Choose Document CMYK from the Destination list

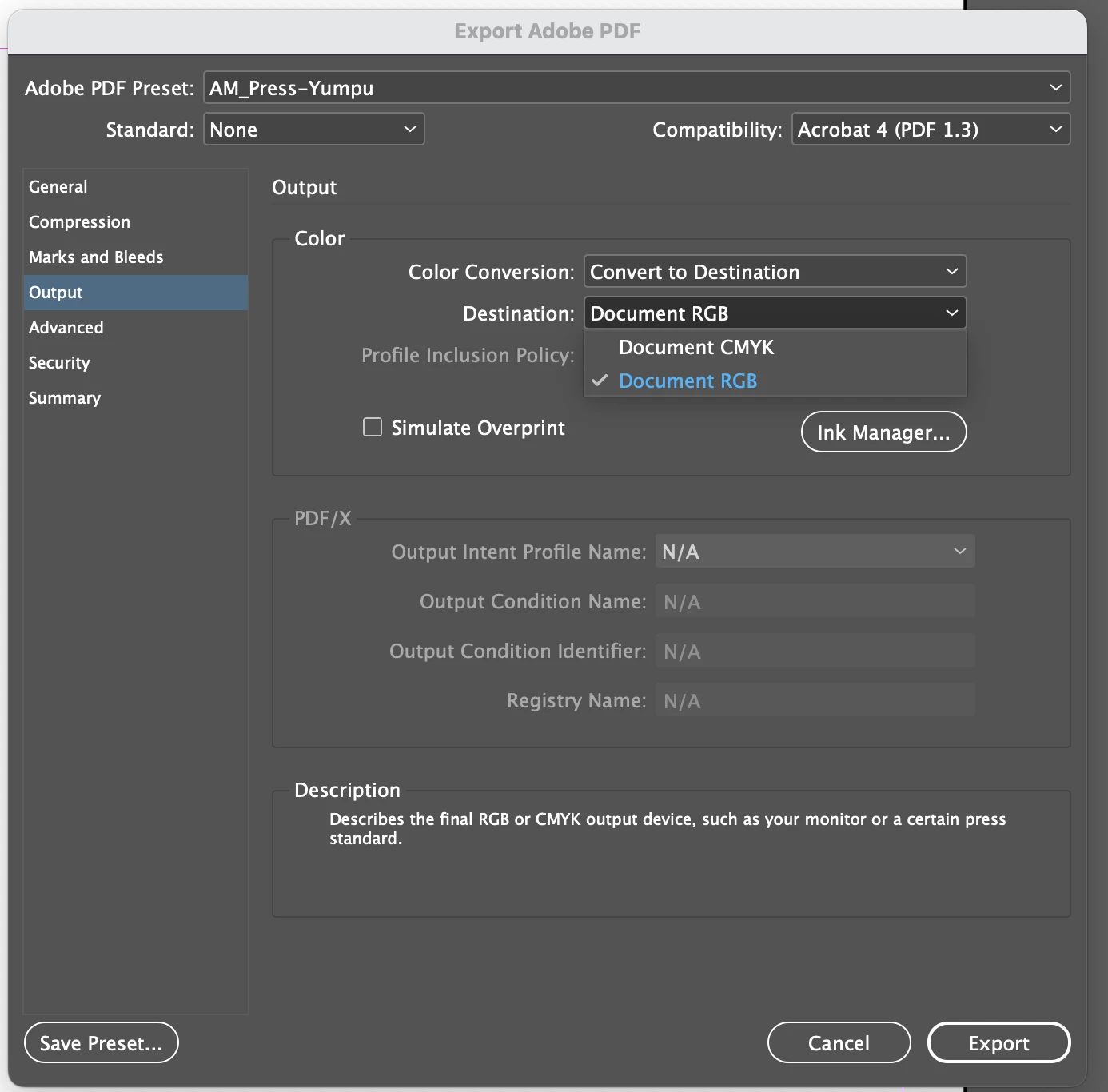coord(775,347)
